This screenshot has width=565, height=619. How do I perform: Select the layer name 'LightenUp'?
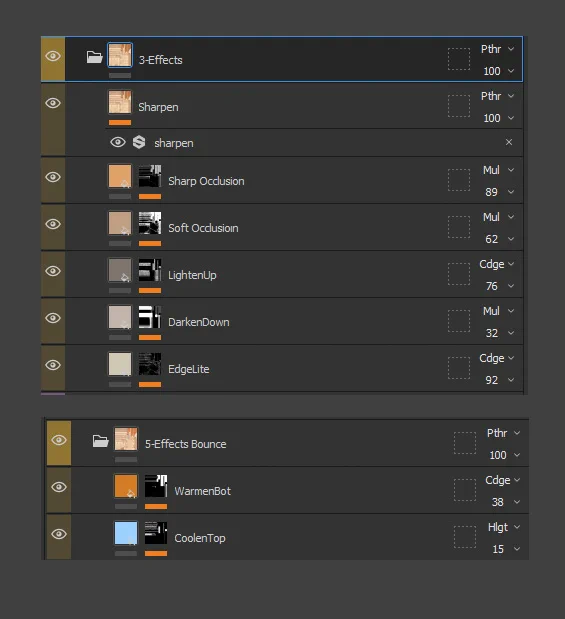[192, 275]
